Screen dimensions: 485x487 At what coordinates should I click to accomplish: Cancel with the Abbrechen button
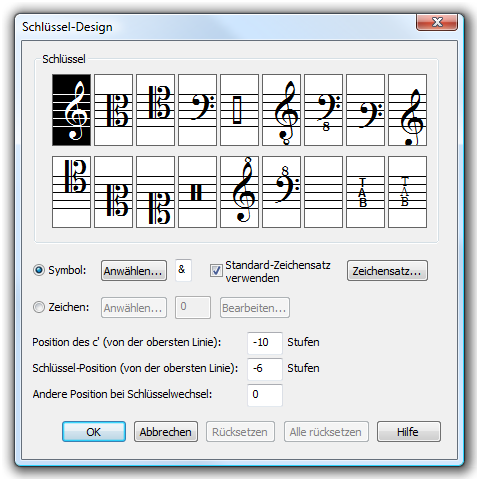pyautogui.click(x=166, y=432)
